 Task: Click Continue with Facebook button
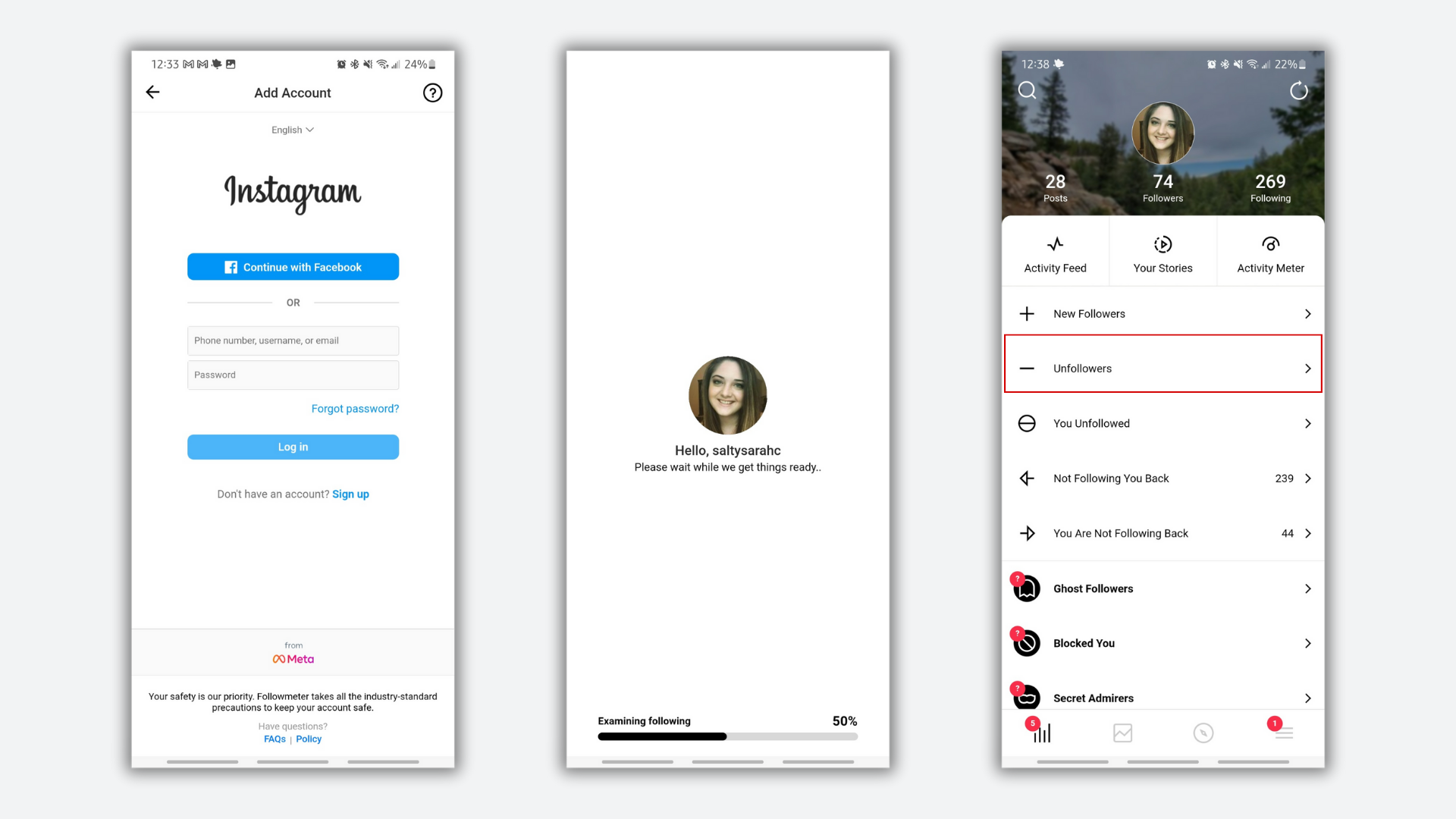[293, 267]
